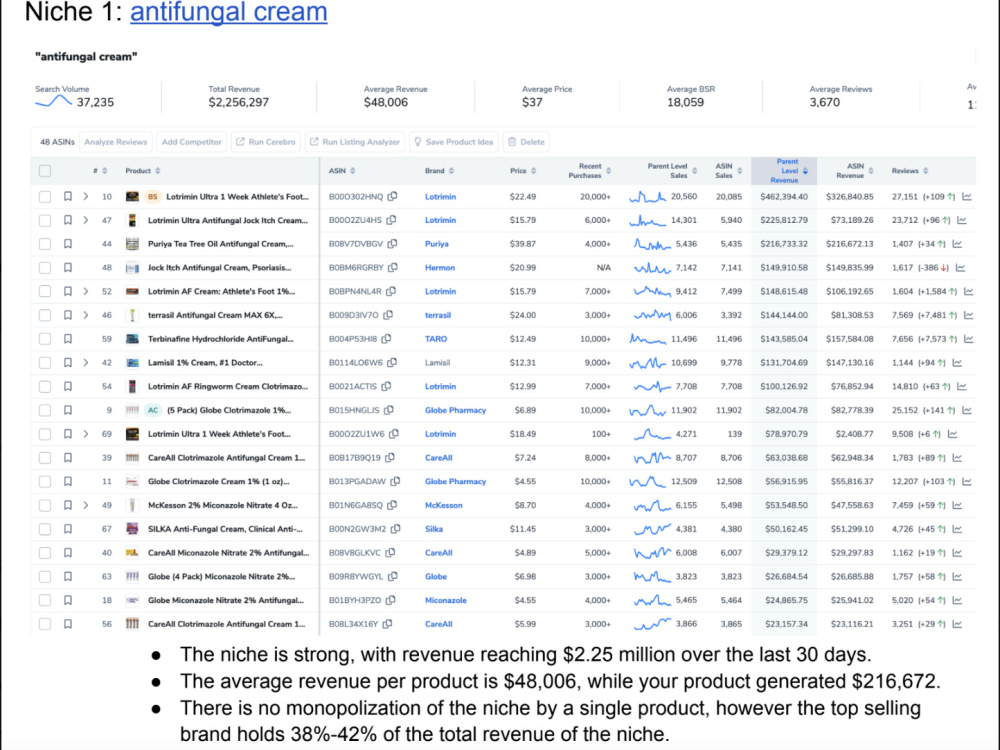
Task: Expand variations for Lotrimin Ultra Jock Itch row
Action: tap(85, 220)
